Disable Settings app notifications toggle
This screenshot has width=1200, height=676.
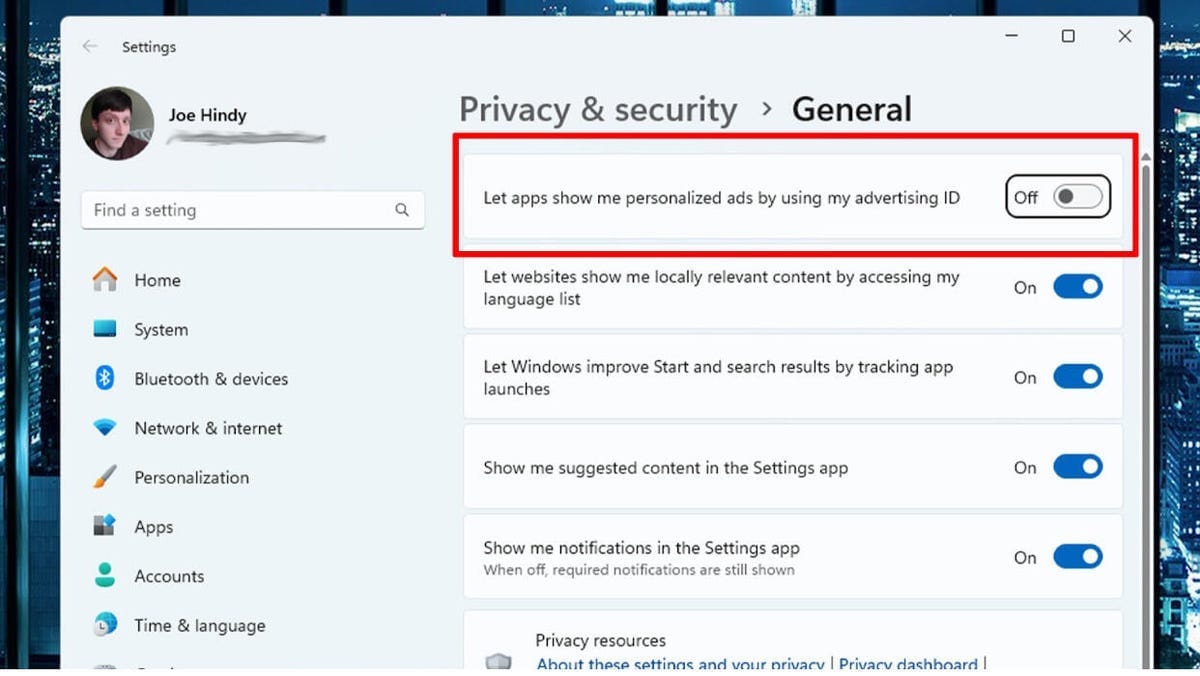pyautogui.click(x=1078, y=557)
